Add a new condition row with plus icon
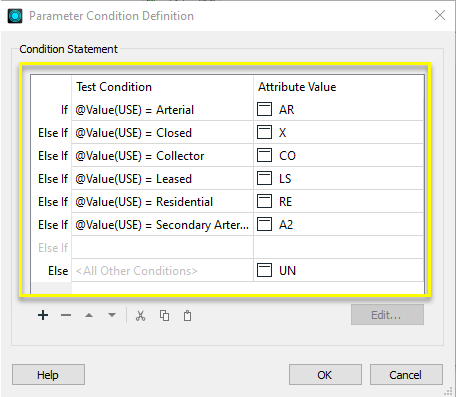Image resolution: width=456 pixels, height=397 pixels. tap(43, 315)
